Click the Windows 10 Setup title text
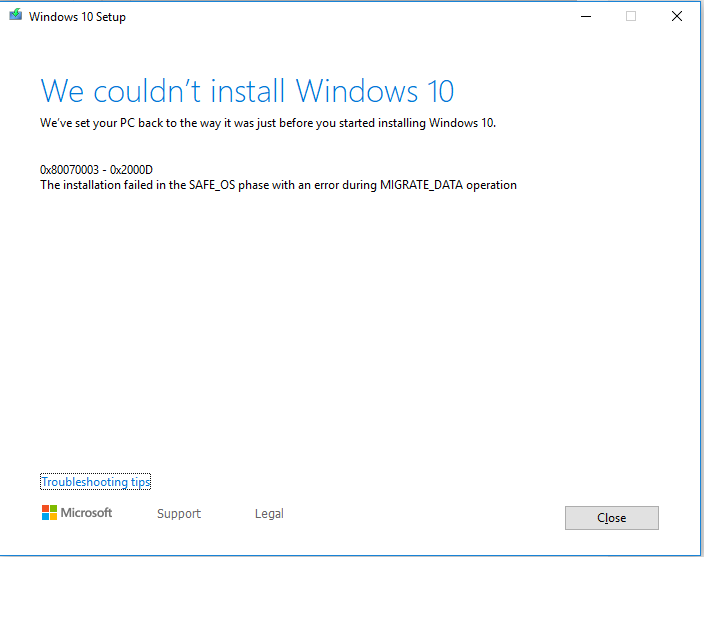 (x=77, y=17)
